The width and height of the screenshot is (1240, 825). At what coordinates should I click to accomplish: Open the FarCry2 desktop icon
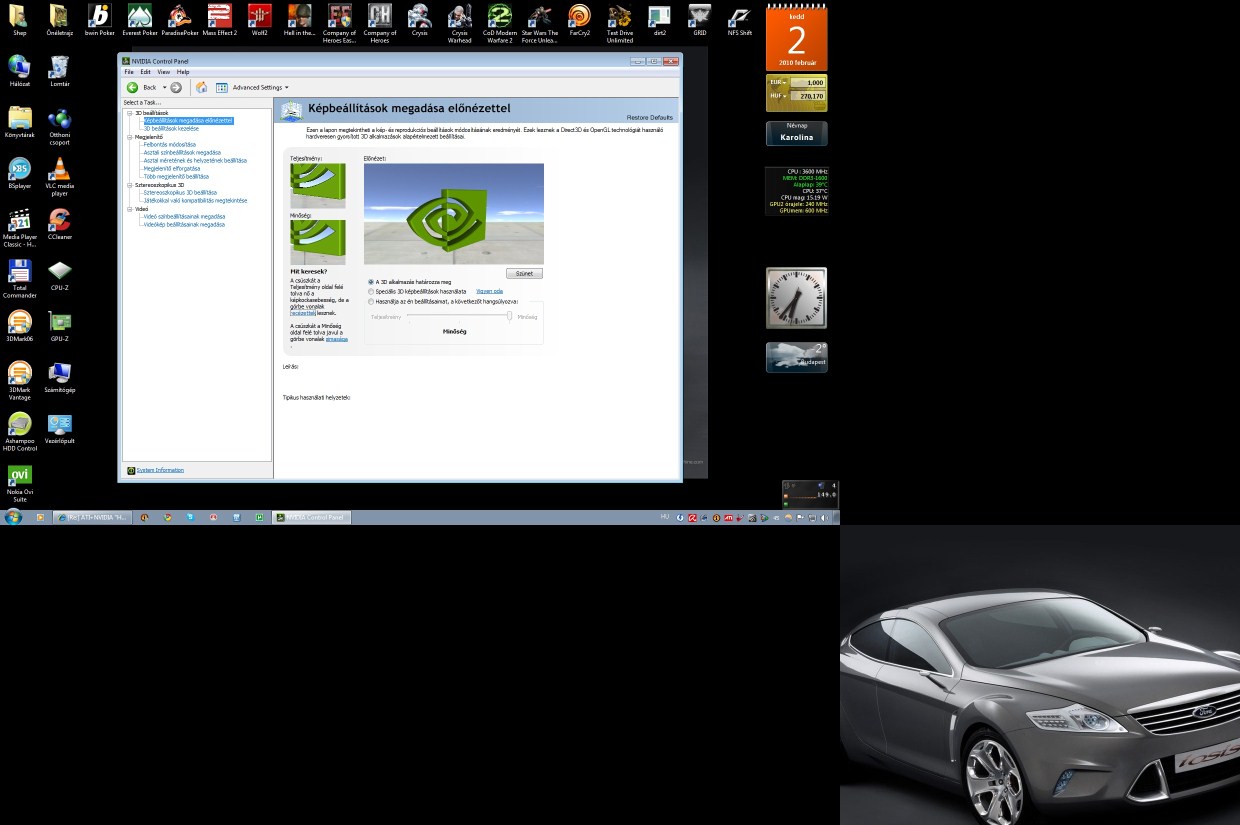click(580, 19)
